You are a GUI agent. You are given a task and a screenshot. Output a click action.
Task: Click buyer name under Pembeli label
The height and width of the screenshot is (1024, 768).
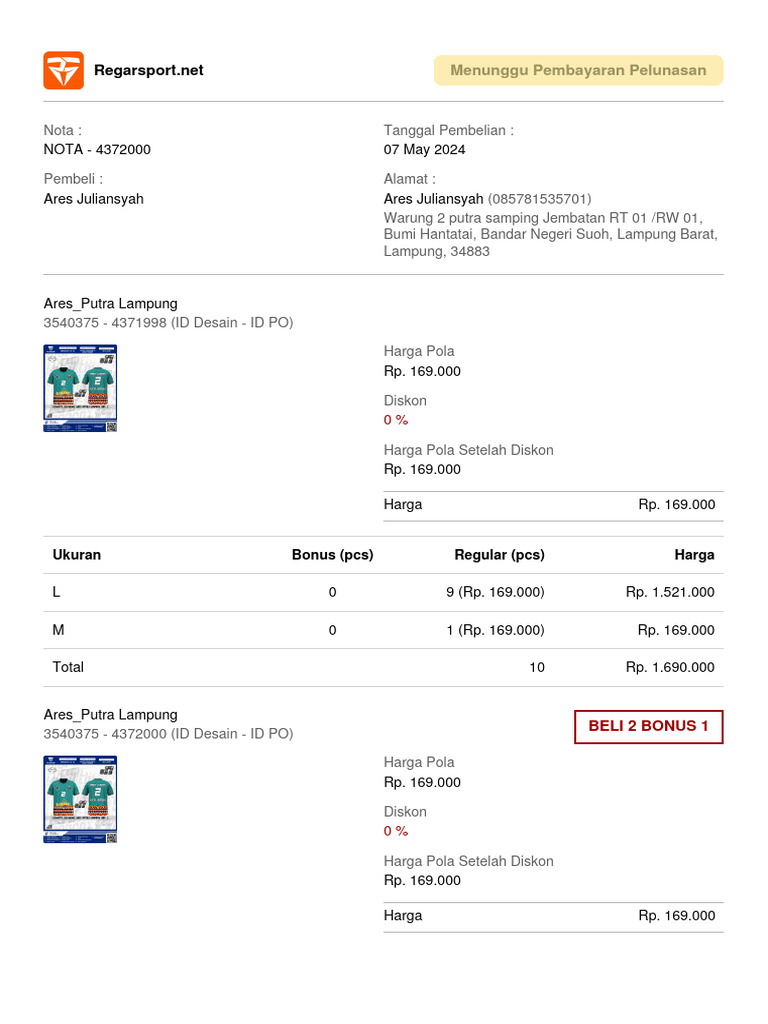(93, 199)
